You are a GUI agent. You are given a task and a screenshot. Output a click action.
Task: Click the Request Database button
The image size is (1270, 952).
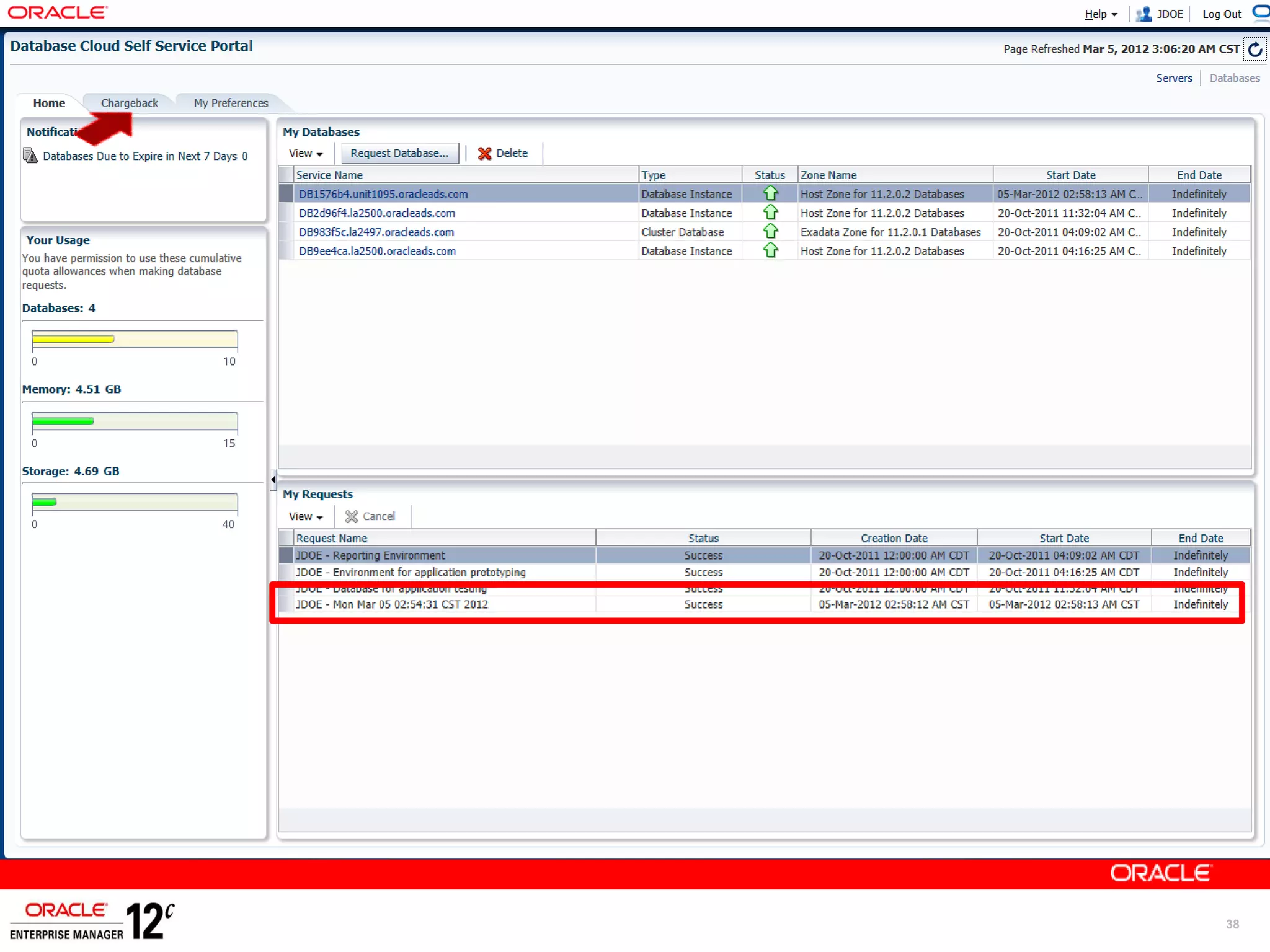click(x=399, y=154)
